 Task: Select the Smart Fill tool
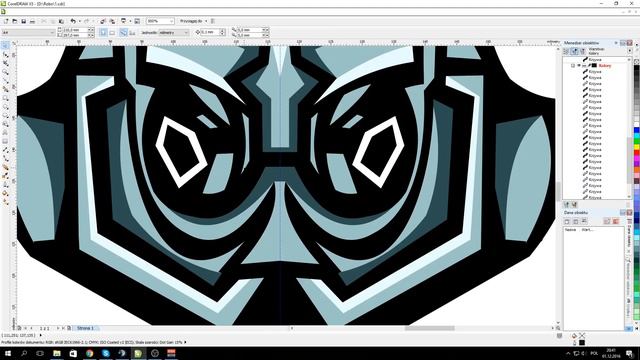tap(5, 89)
